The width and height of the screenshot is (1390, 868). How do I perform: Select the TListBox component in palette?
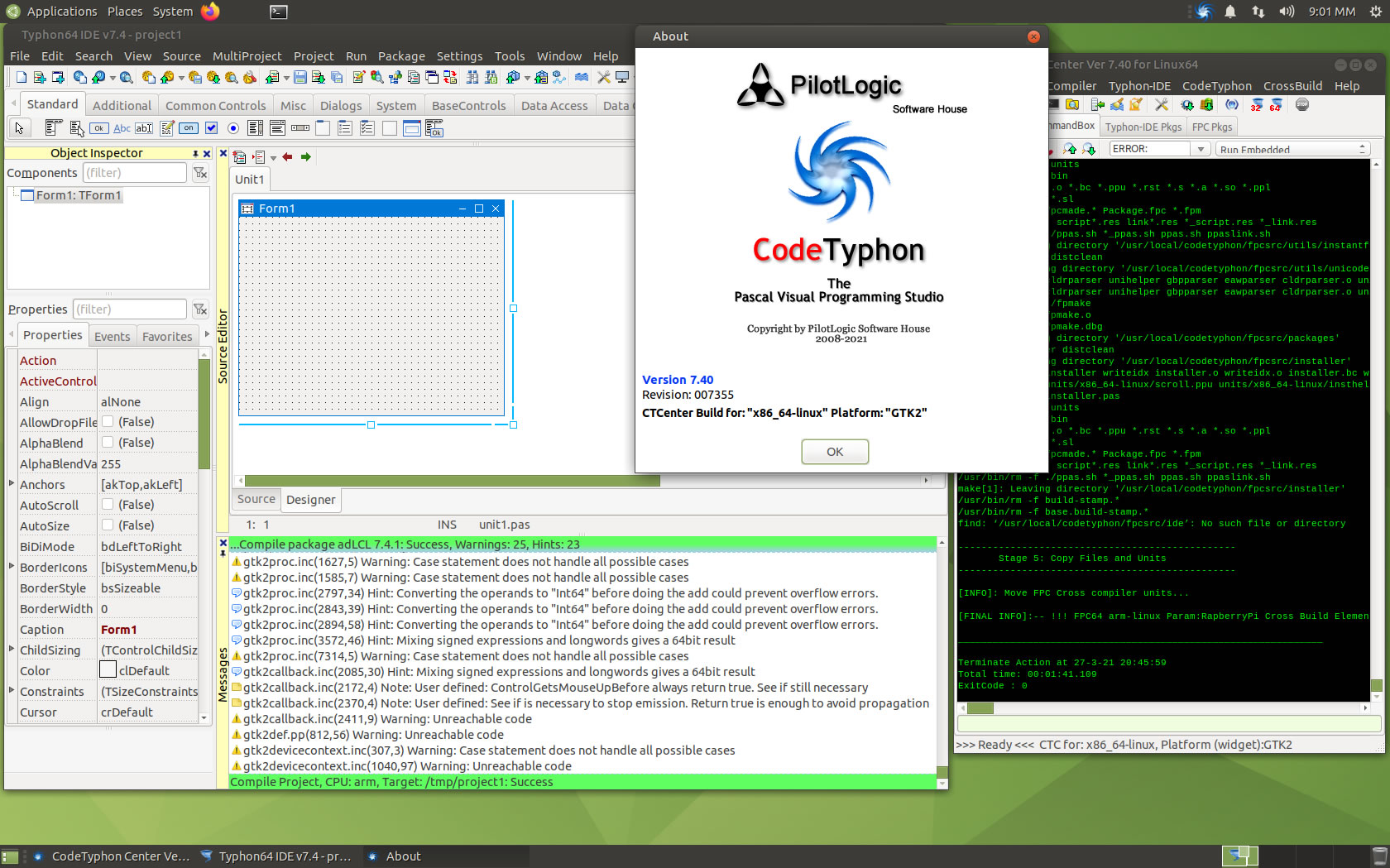256,128
